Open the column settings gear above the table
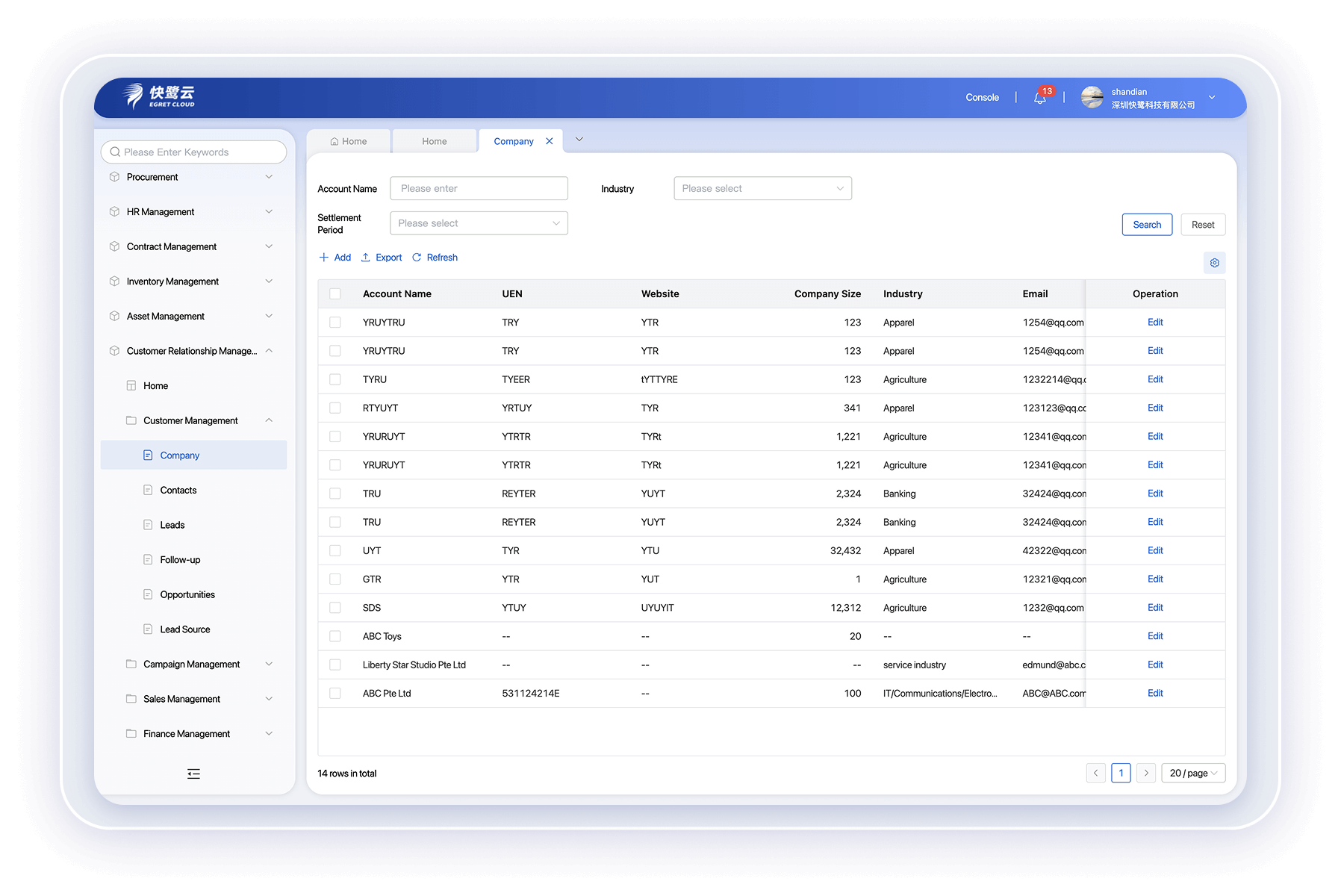The height and width of the screenshot is (896, 1341). pos(1214,262)
